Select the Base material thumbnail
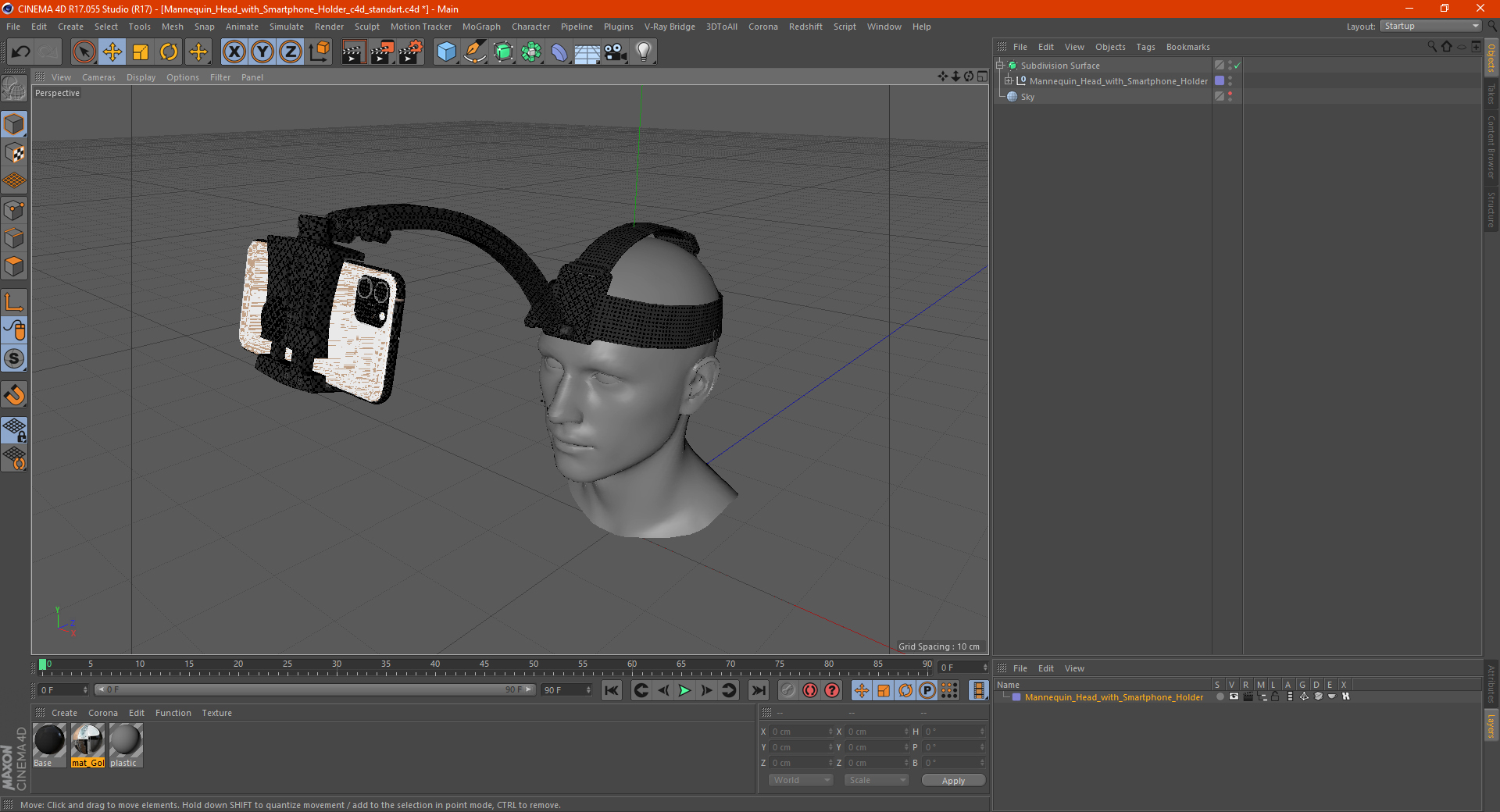 pyautogui.click(x=49, y=745)
